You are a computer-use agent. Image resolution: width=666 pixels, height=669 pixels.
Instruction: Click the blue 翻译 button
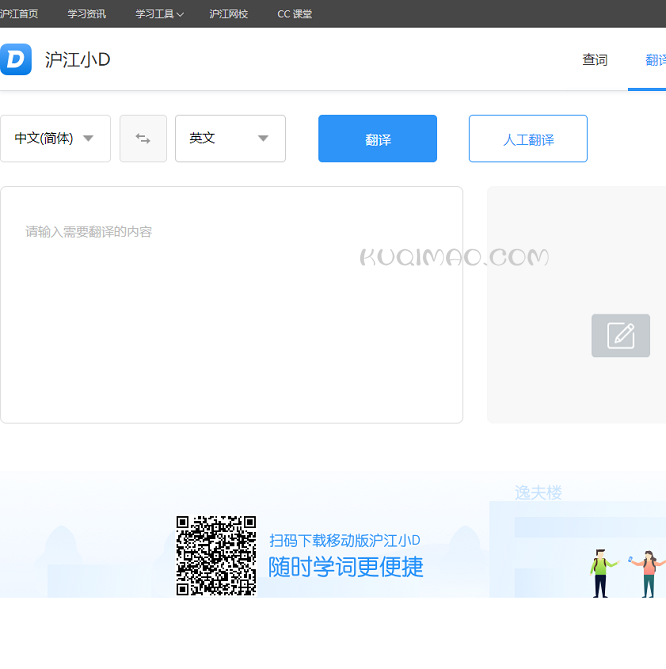(378, 138)
